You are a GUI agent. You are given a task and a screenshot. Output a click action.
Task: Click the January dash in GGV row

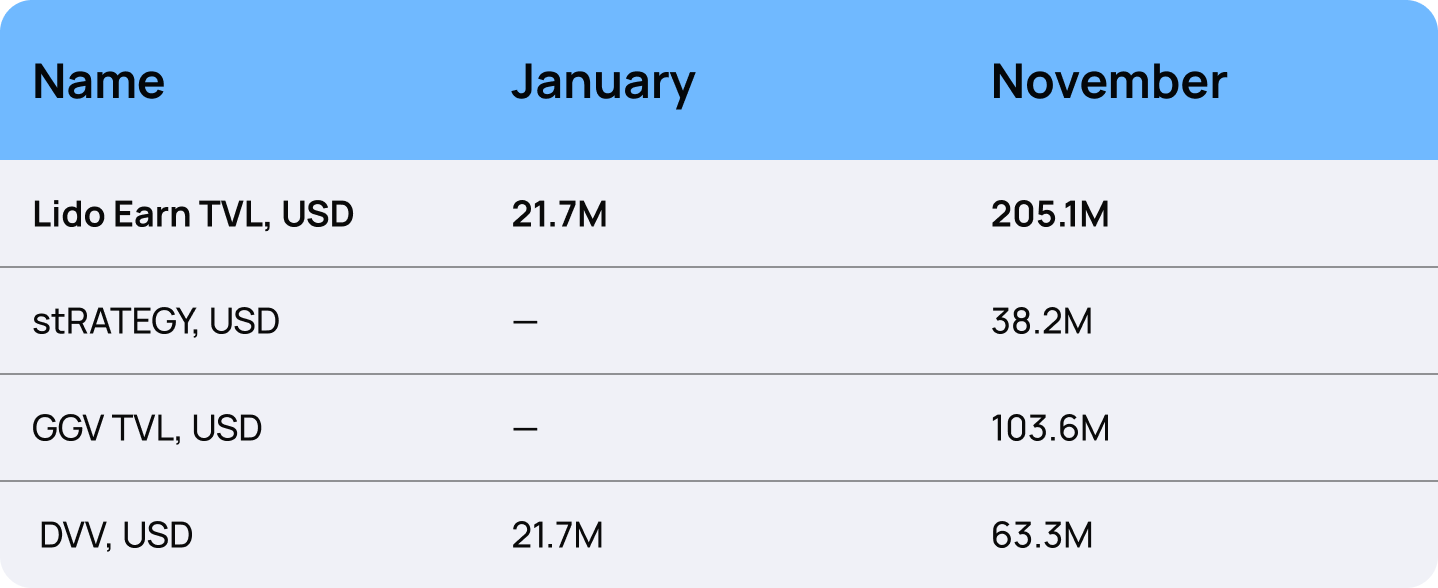(525, 429)
